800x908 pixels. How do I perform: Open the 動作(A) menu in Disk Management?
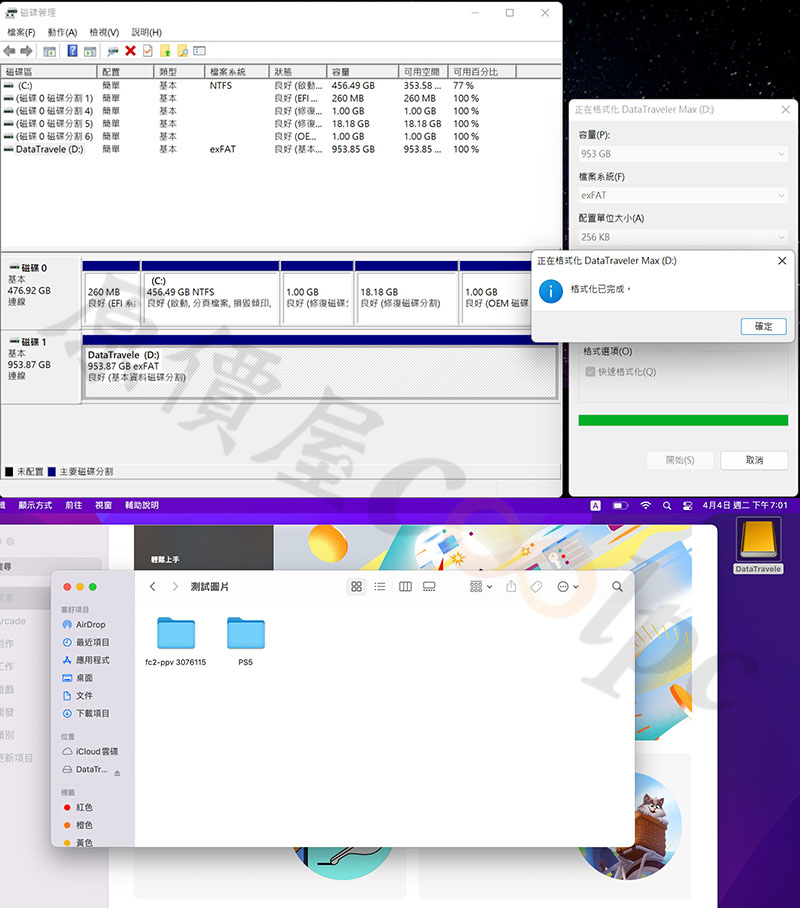click(61, 32)
